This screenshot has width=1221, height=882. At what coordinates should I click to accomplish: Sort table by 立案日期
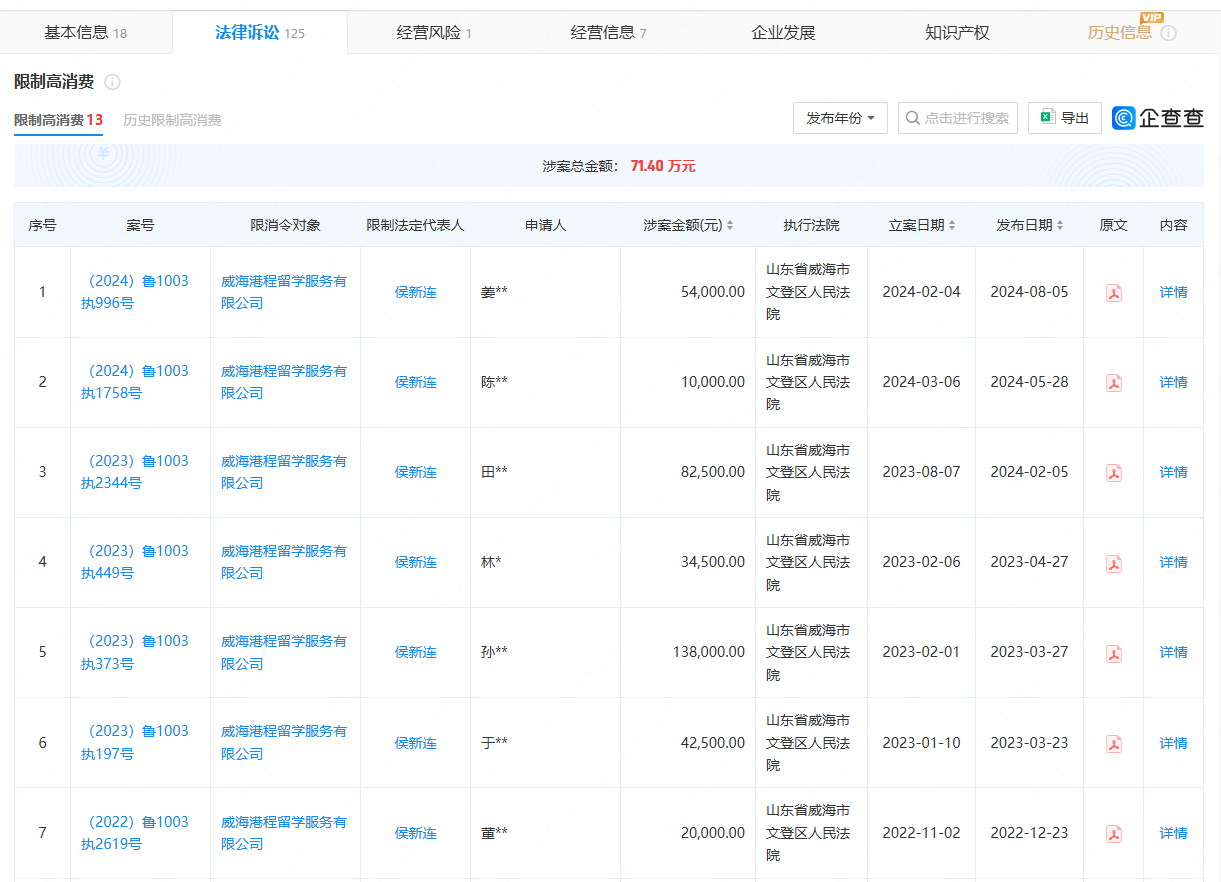(952, 226)
